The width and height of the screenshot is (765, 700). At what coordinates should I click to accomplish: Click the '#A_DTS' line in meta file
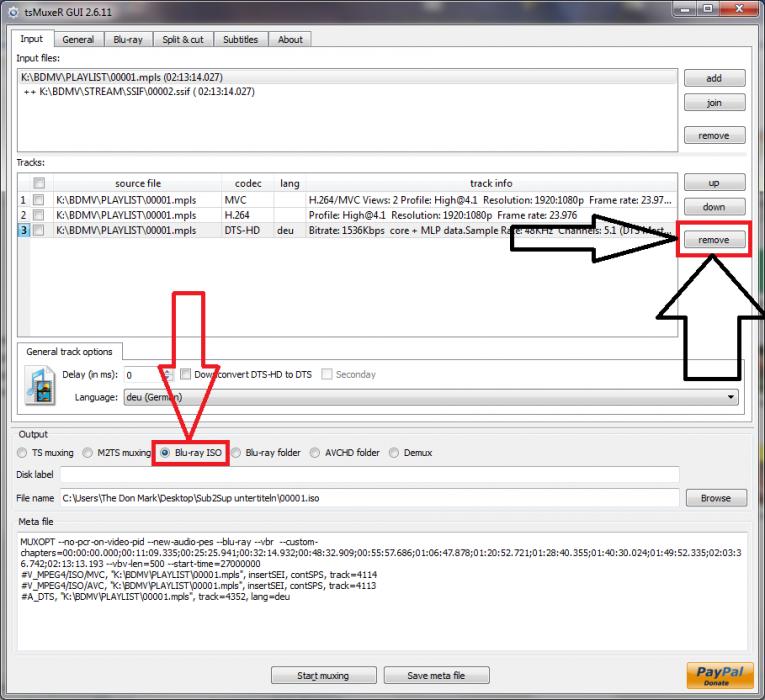pyautogui.click(x=156, y=597)
